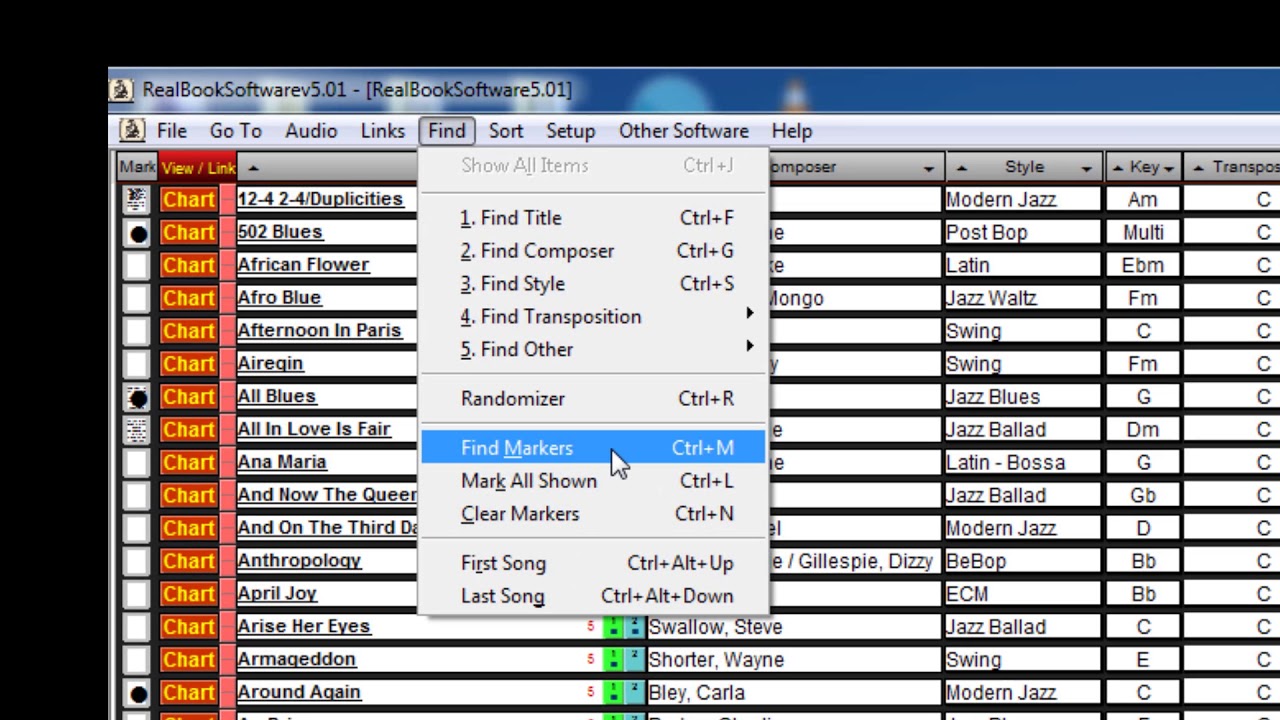The width and height of the screenshot is (1280, 720).
Task: Click Key column ascending sort arrow
Action: point(1118,168)
